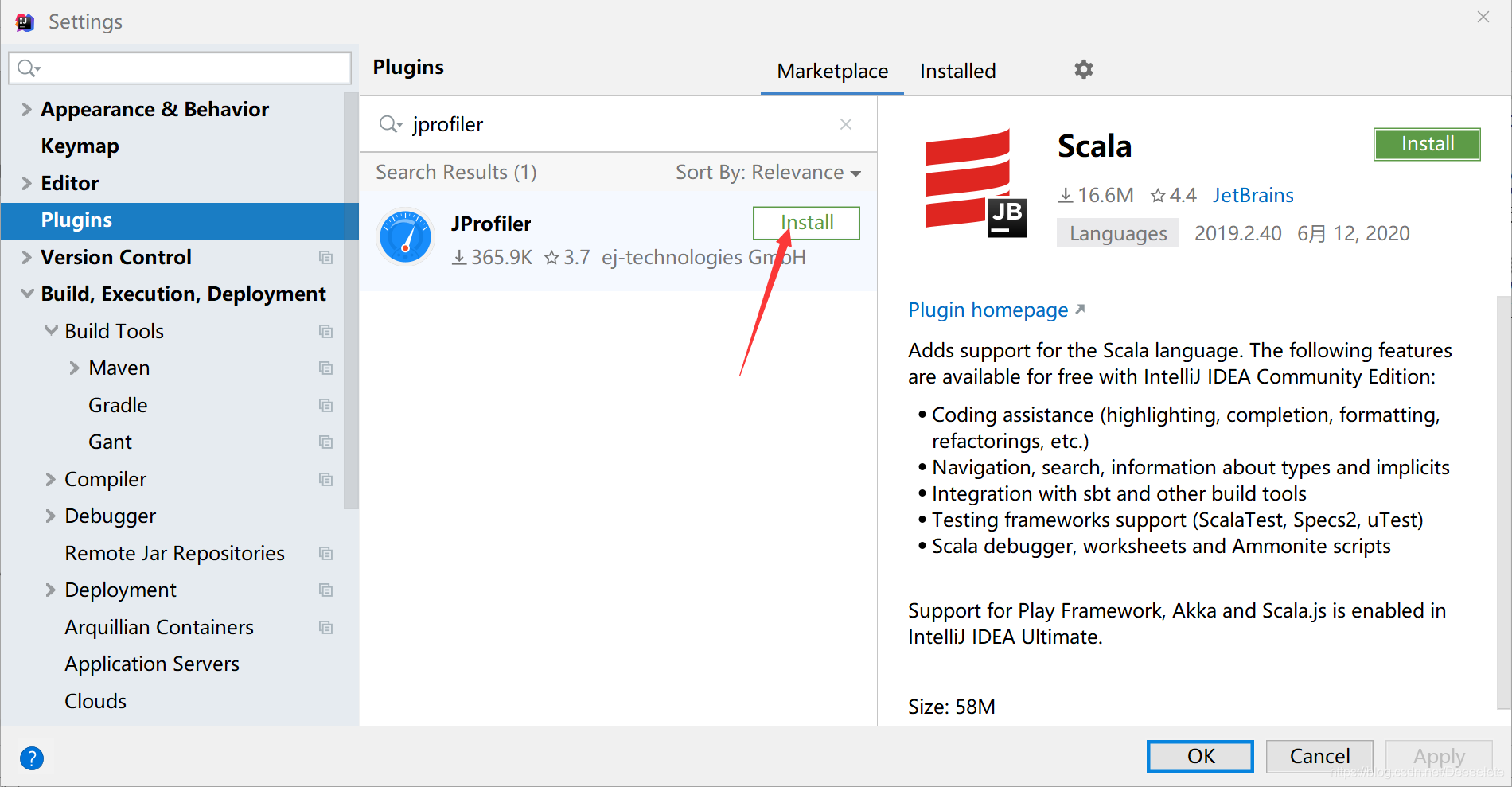The width and height of the screenshot is (1512, 787).
Task: Open Gradle settings page
Action: pos(118,405)
